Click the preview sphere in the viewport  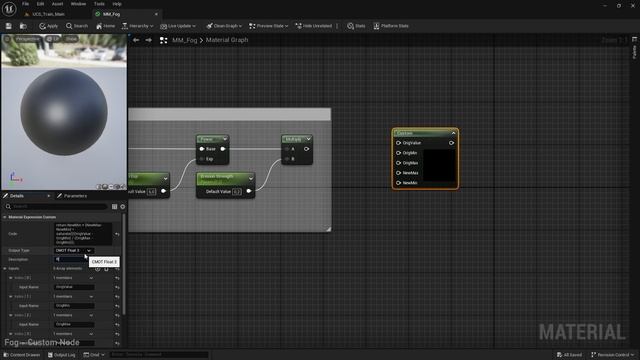pyautogui.click(x=64, y=112)
